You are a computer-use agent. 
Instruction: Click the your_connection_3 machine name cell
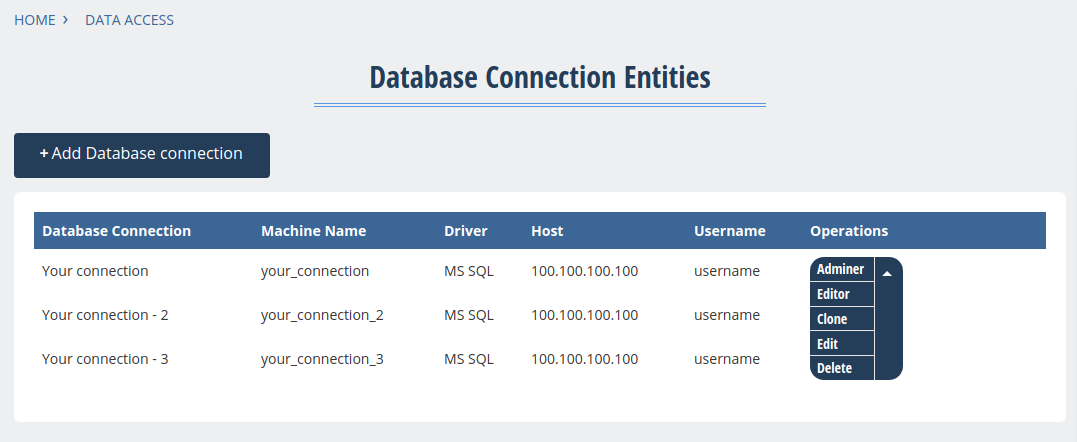(322, 359)
